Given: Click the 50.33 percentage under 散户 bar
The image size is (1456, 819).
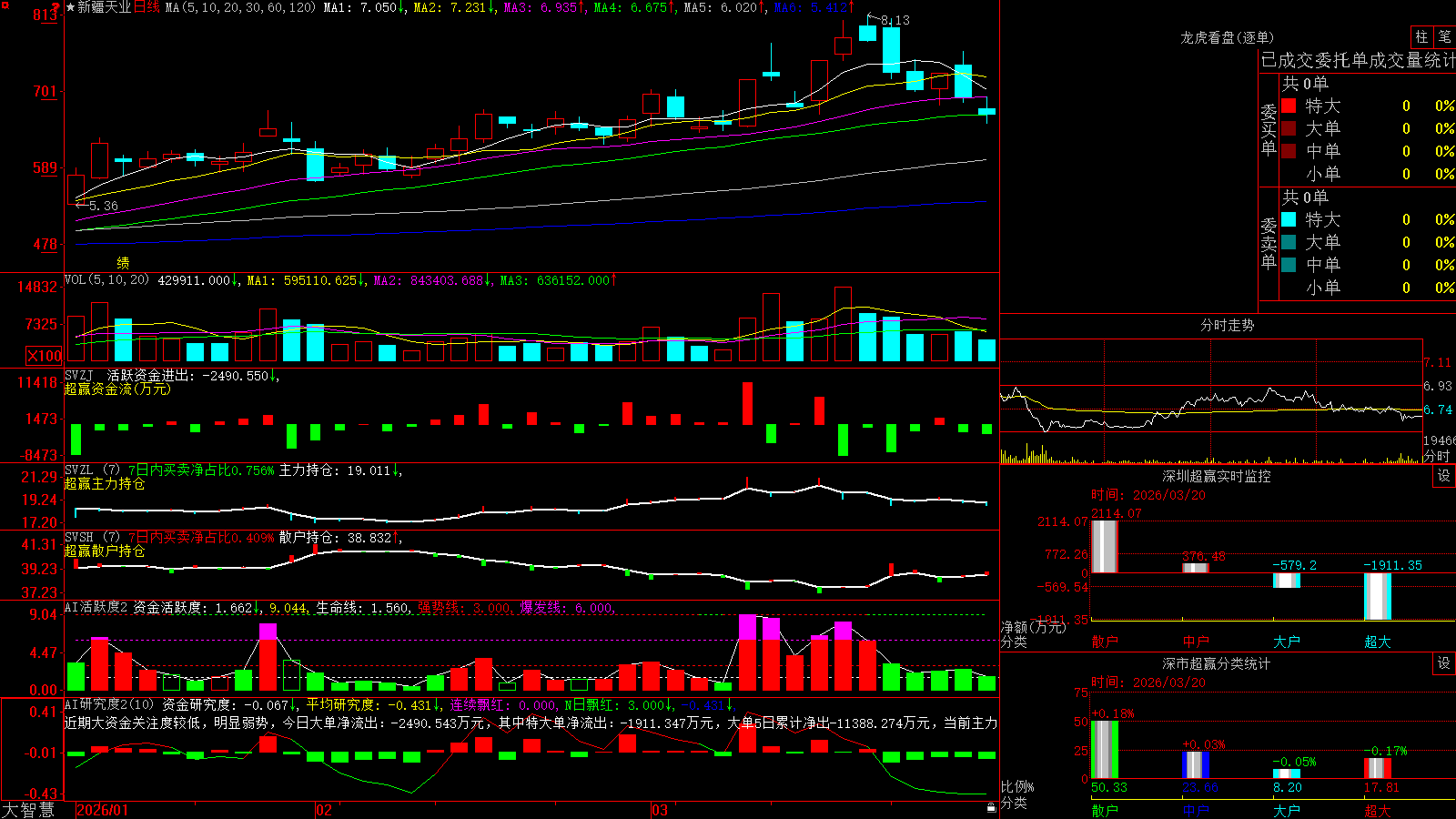Looking at the screenshot, I should 1108,787.
